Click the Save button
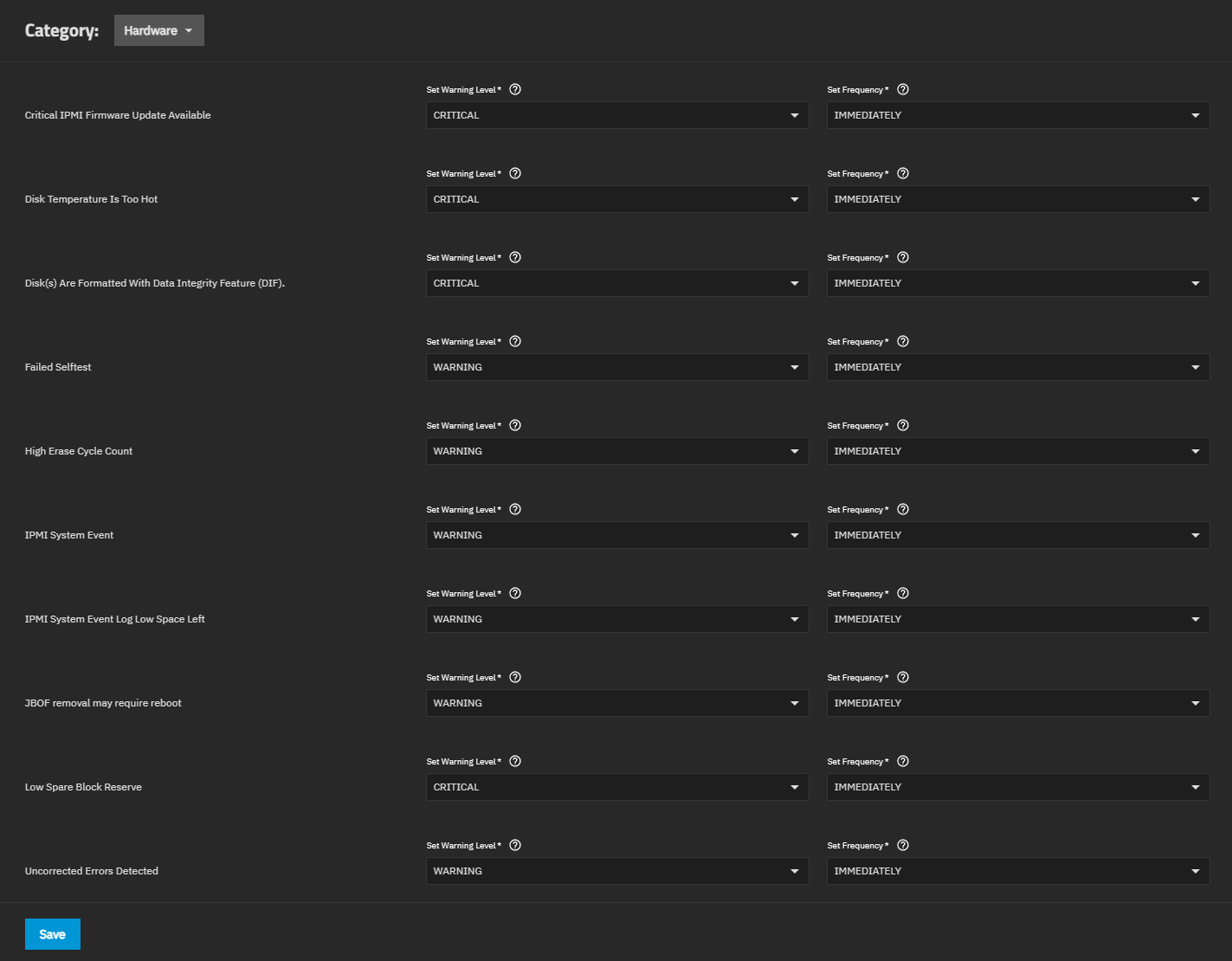This screenshot has height=961, width=1232. pyautogui.click(x=53, y=934)
